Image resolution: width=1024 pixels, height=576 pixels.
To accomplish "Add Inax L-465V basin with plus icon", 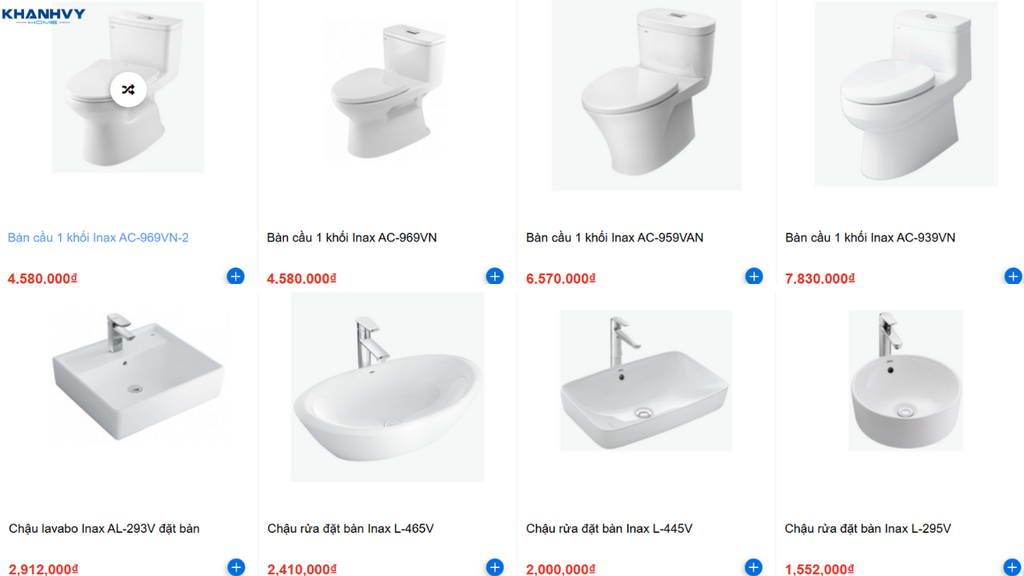I will pos(495,567).
